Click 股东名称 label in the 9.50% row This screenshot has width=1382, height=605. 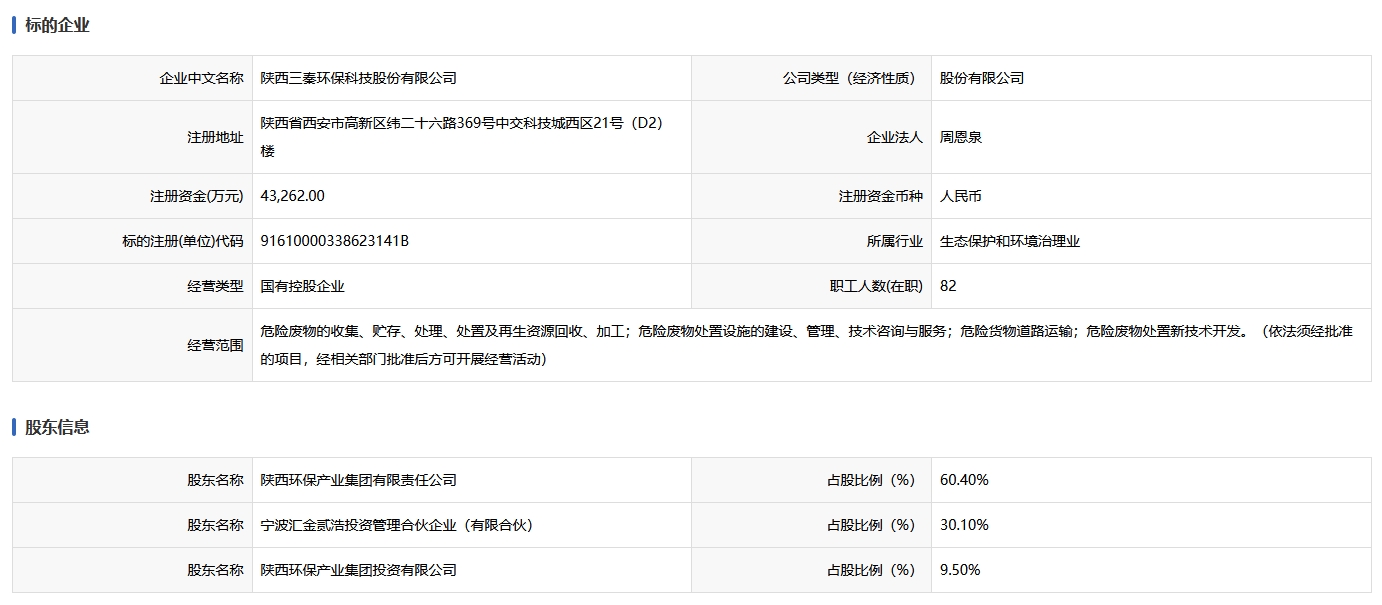(x=215, y=570)
